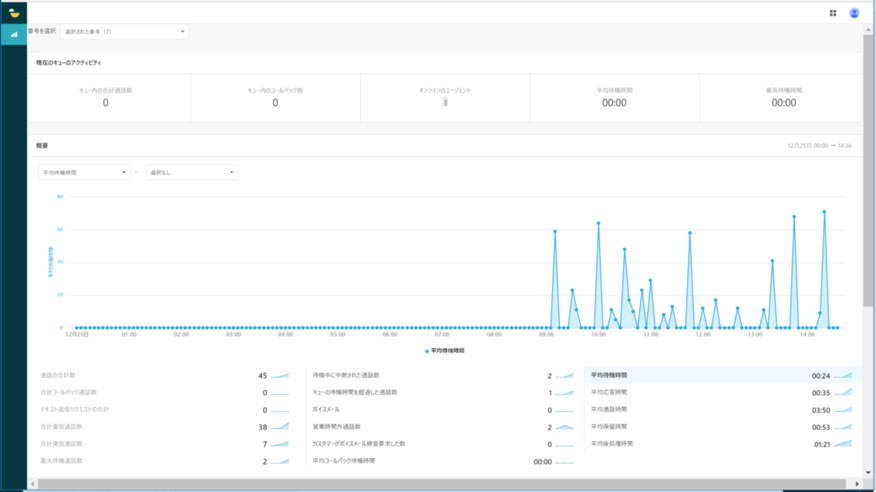Click the 12月25日 date range at top right

(819, 145)
